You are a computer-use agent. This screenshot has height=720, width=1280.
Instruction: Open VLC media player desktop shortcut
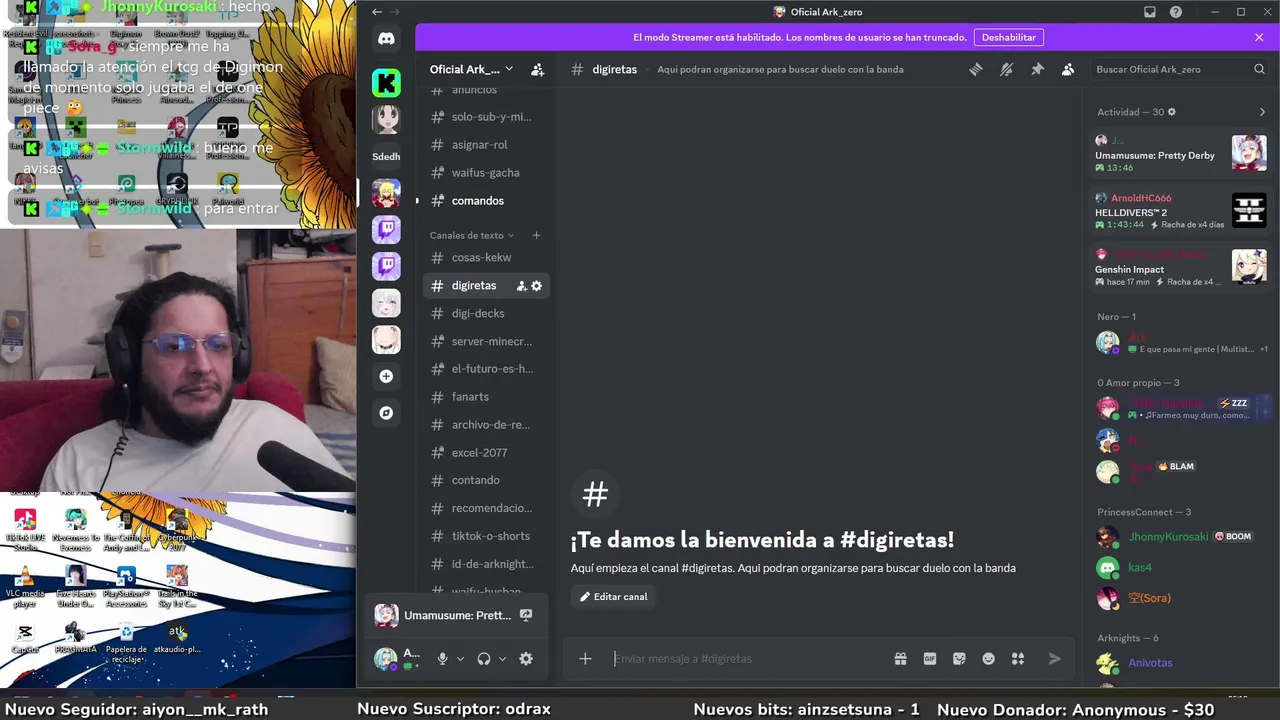[x=25, y=586]
